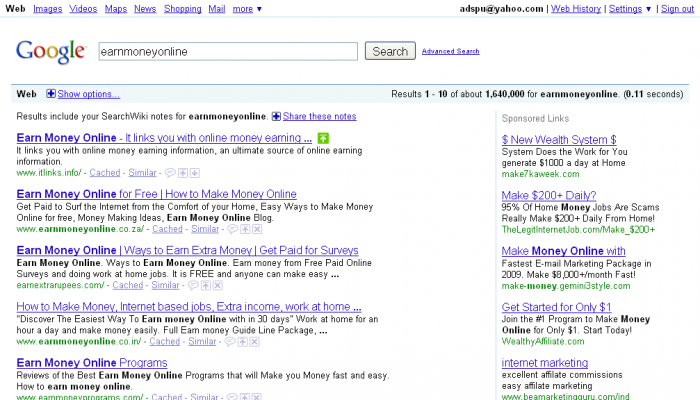Open Similar pages for www.itlinks.info
Image resolution: width=700 pixels, height=400 pixels.
click(x=142, y=173)
